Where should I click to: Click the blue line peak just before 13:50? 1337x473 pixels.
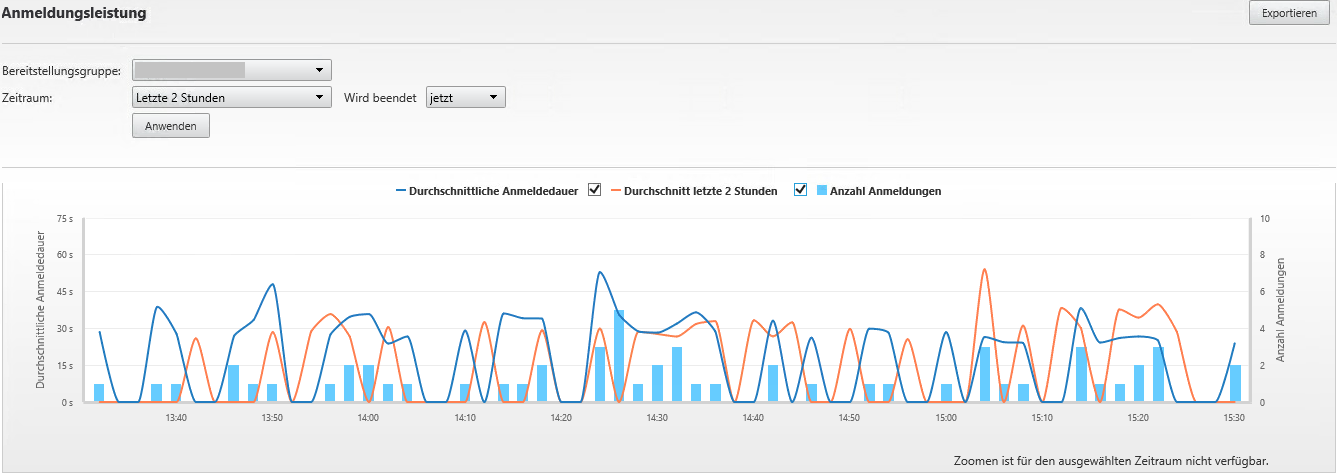point(272,285)
